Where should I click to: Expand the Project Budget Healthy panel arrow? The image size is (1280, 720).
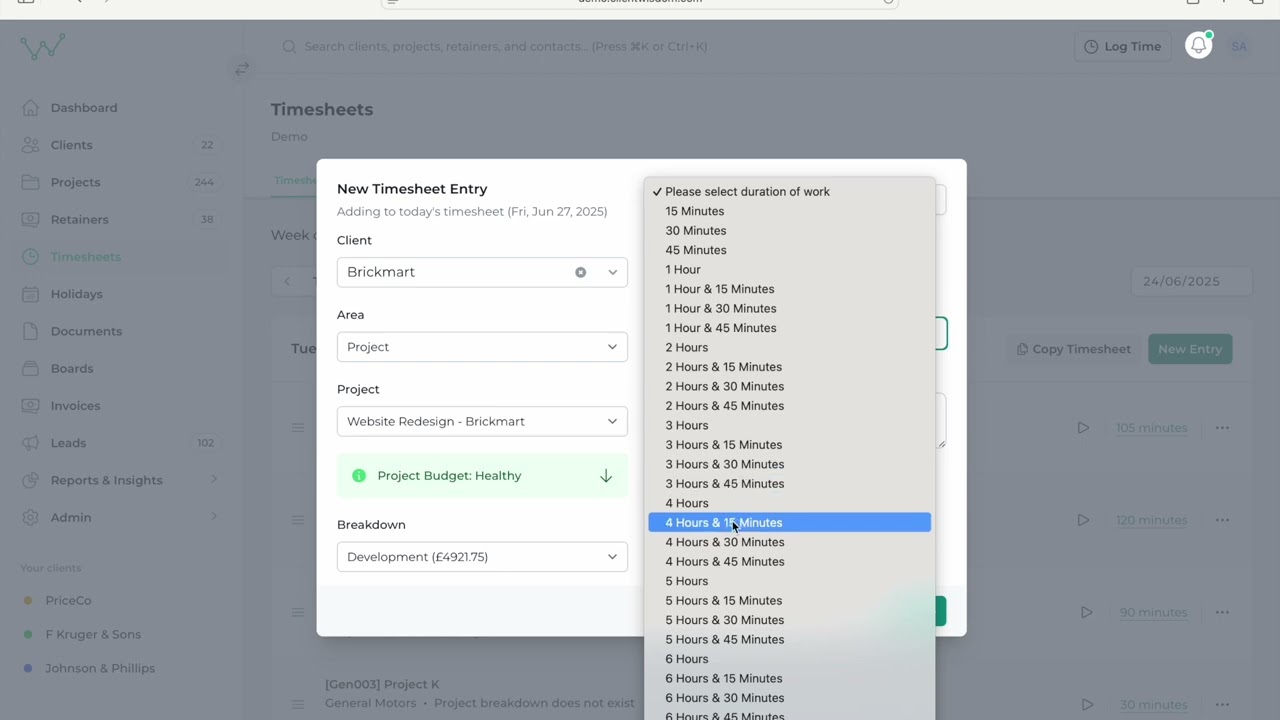(x=606, y=476)
